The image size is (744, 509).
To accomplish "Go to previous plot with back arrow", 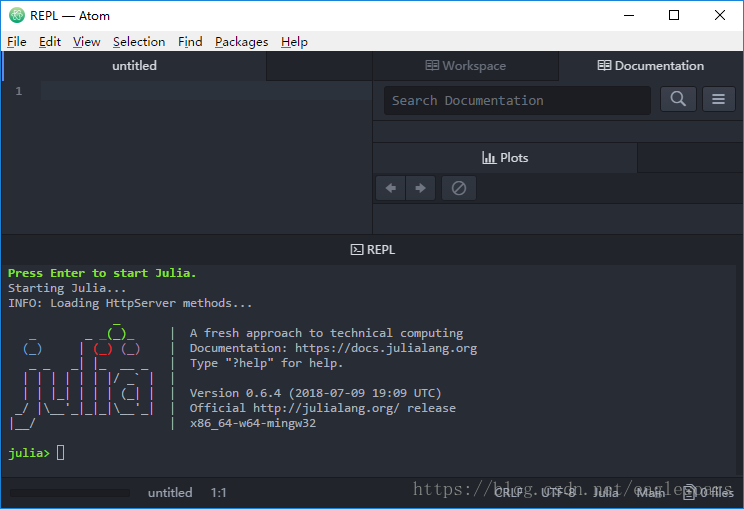I will tap(391, 188).
